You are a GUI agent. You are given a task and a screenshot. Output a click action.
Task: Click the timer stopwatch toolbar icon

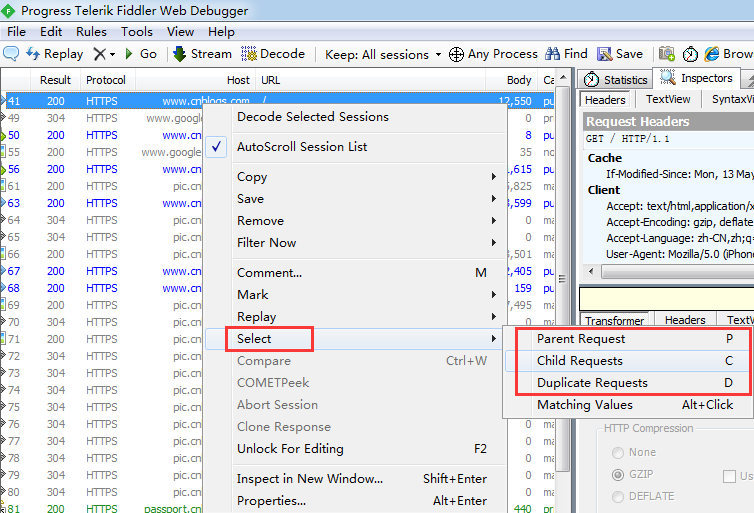pyautogui.click(x=691, y=54)
